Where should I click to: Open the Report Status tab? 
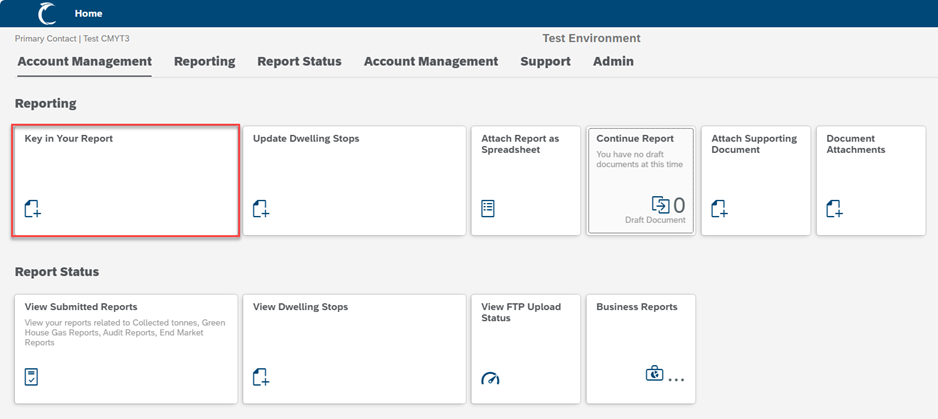[299, 61]
